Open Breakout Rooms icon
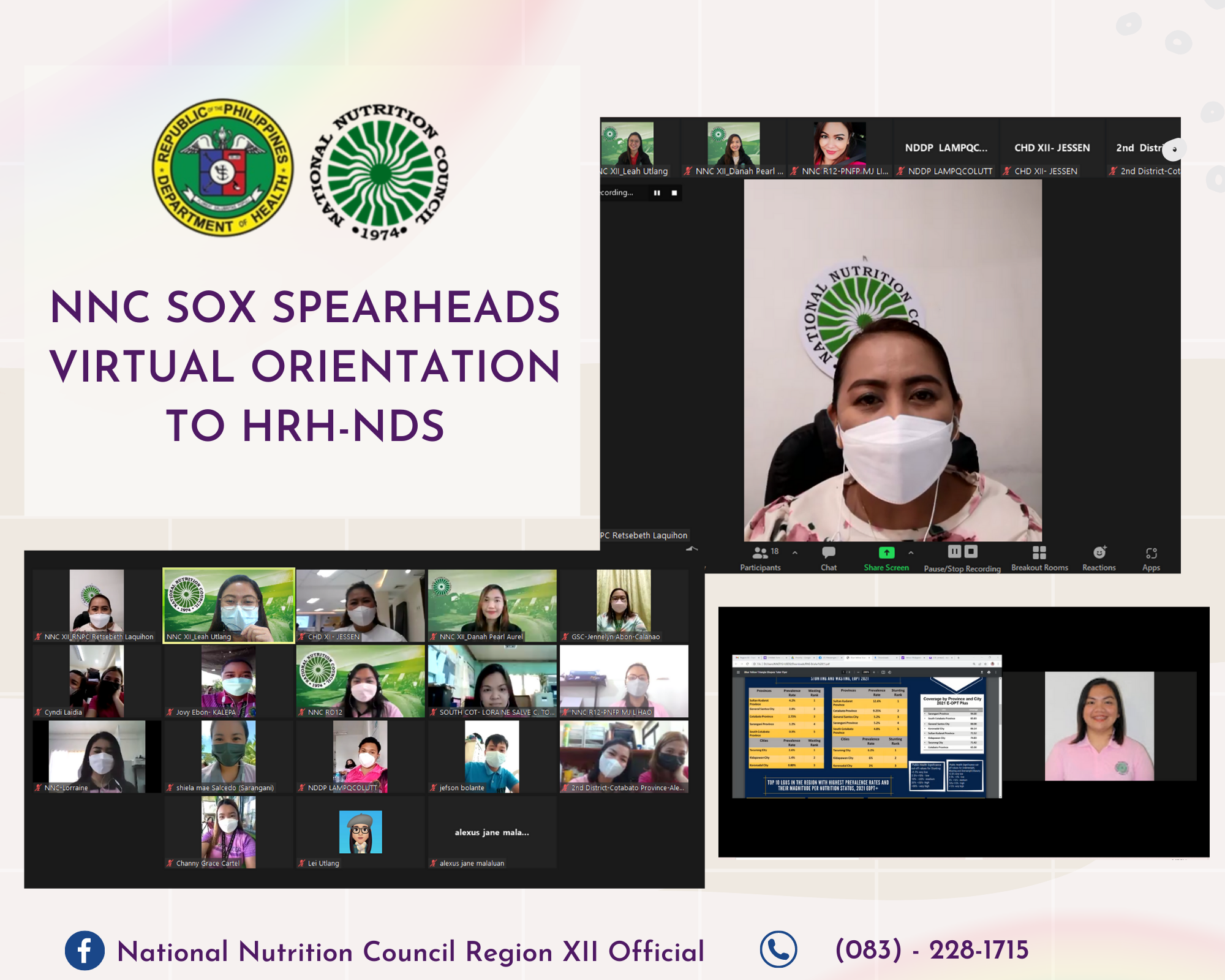This screenshot has height=980, width=1225. [x=1039, y=552]
